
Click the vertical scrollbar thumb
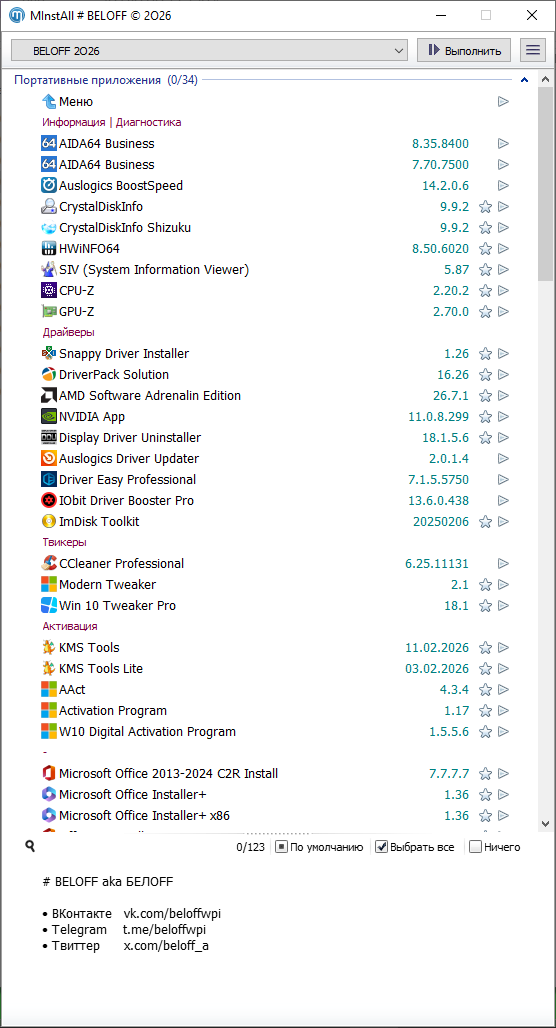click(545, 184)
